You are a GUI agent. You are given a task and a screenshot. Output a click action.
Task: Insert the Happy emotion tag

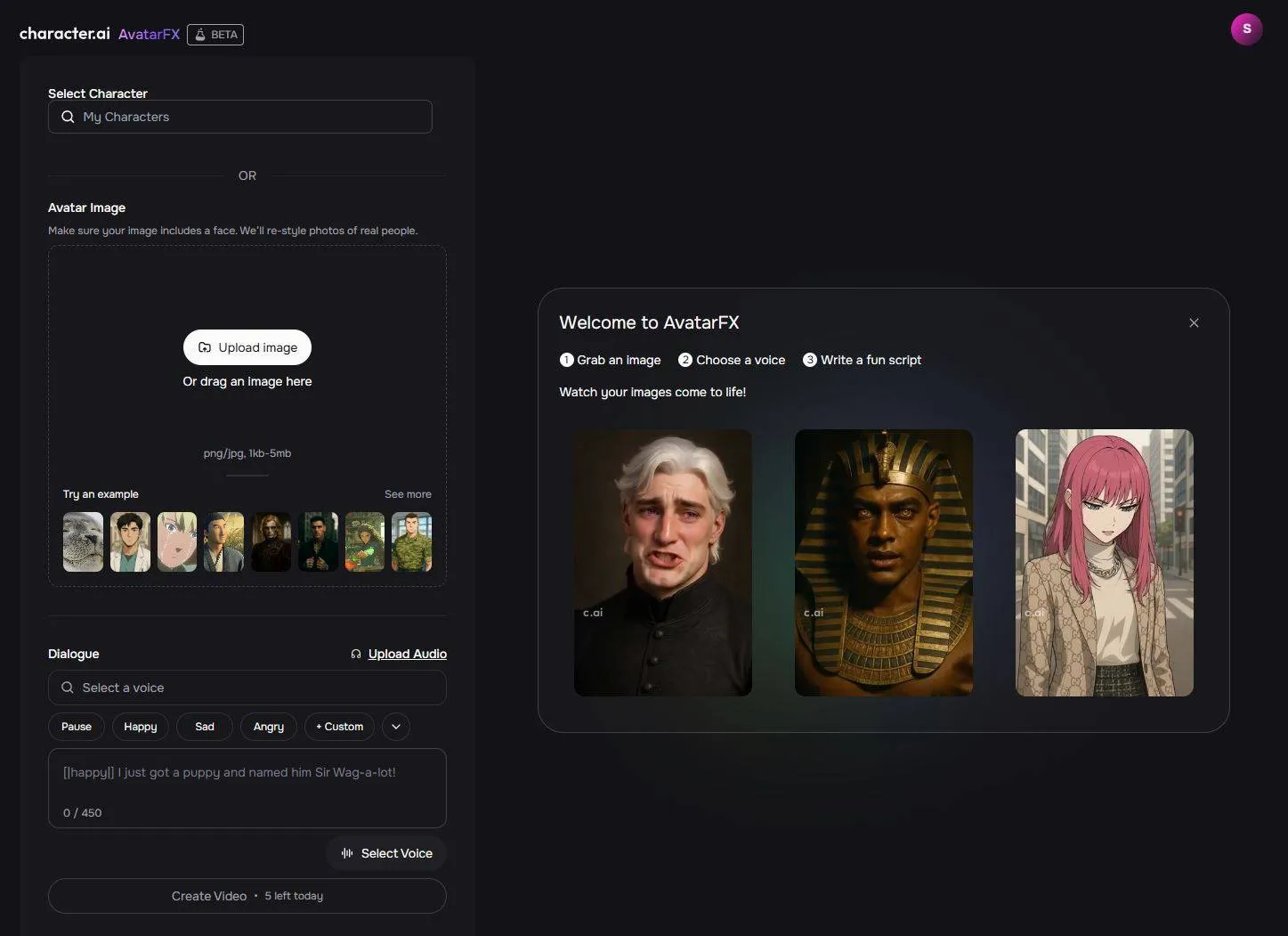(x=141, y=727)
